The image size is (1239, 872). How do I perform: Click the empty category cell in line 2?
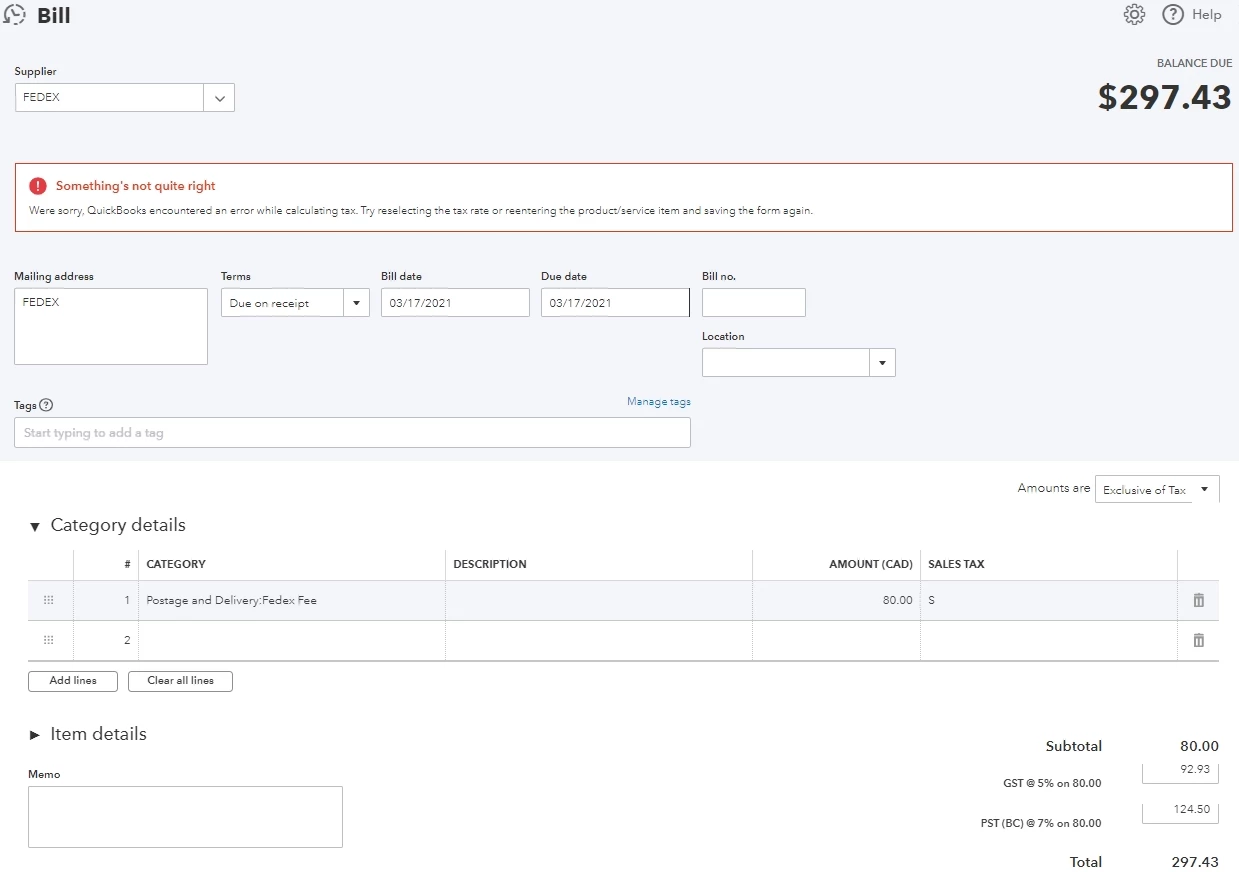tap(292, 641)
